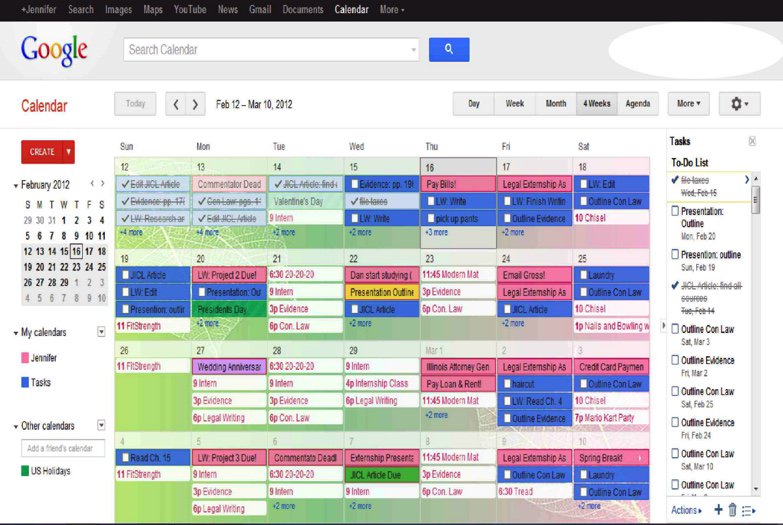Show next month in mini calendar
Image resolution: width=783 pixels, height=525 pixels.
(102, 184)
